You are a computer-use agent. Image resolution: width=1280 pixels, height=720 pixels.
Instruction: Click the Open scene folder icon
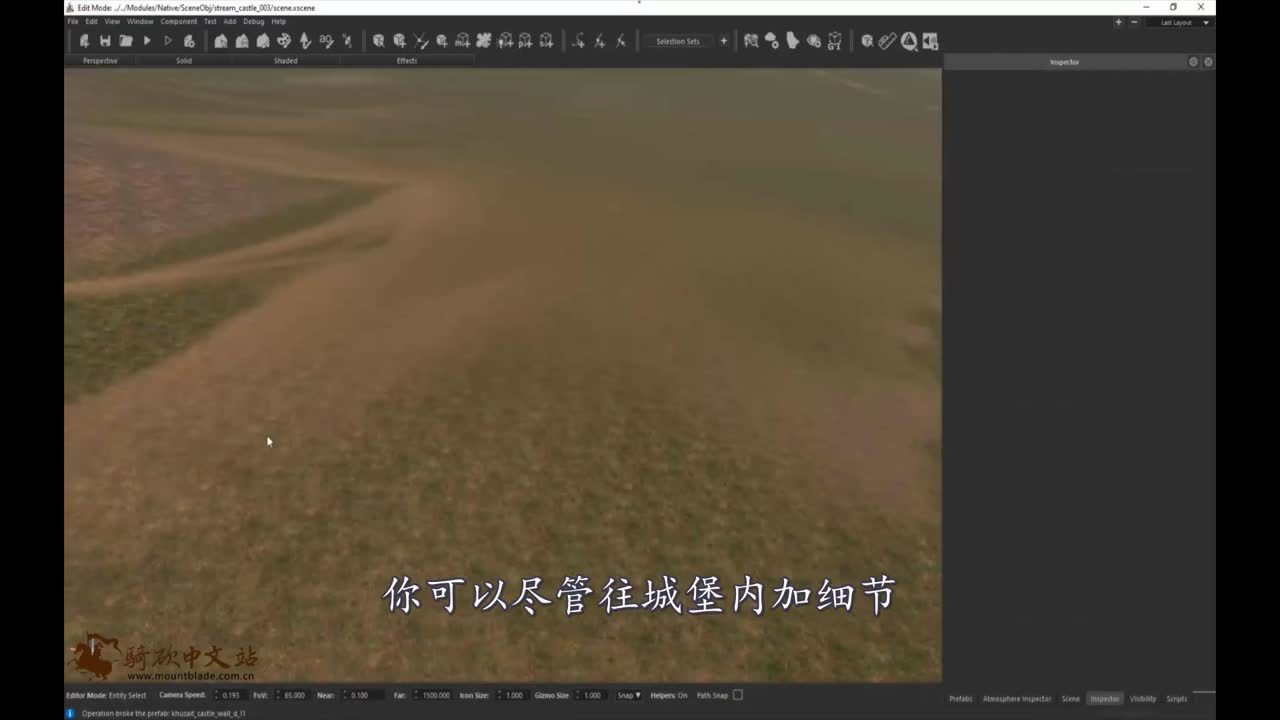coord(126,41)
